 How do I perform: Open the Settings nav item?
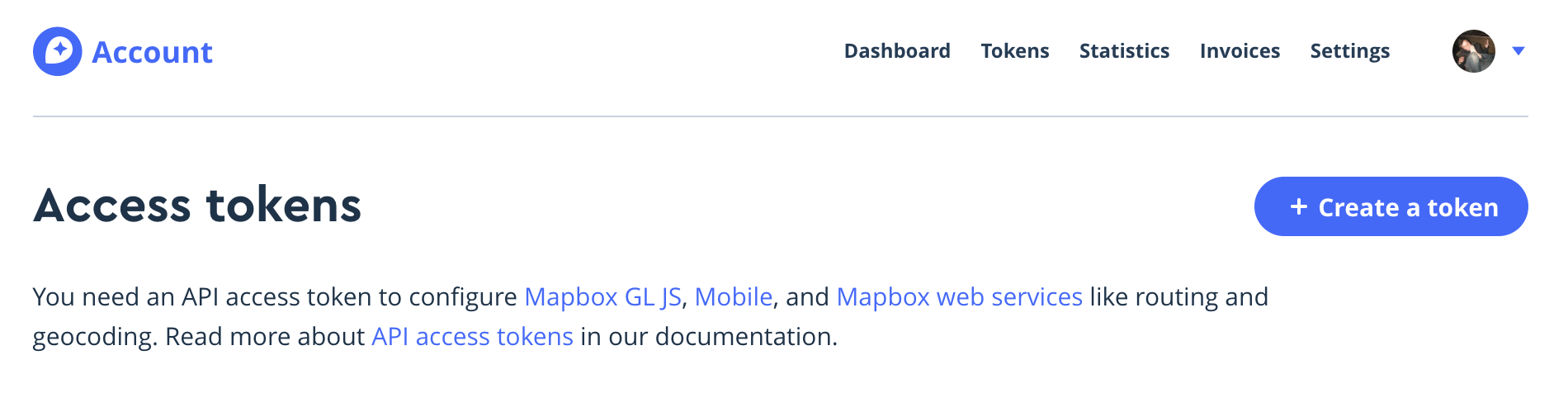1350,51
